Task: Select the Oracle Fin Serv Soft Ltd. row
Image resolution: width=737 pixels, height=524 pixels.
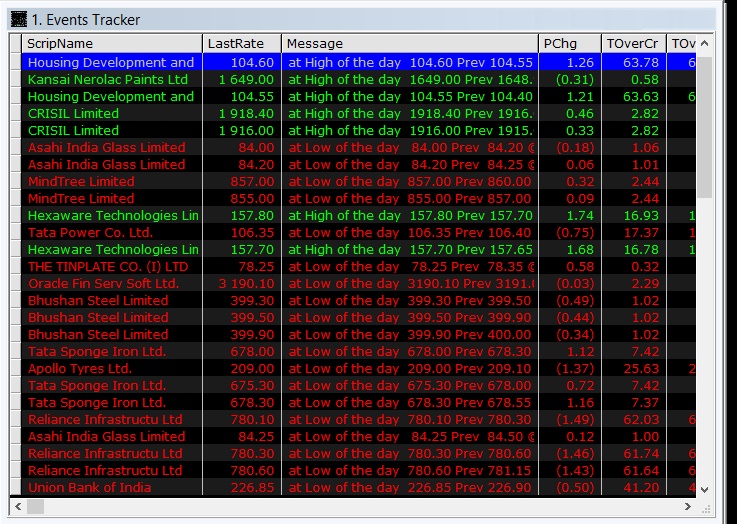Action: [358, 283]
